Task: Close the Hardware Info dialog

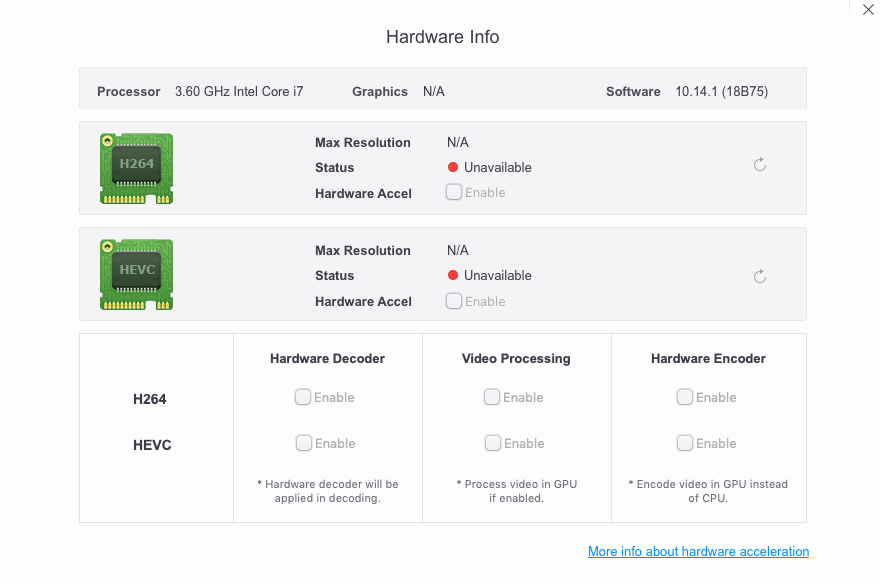Action: point(868,10)
